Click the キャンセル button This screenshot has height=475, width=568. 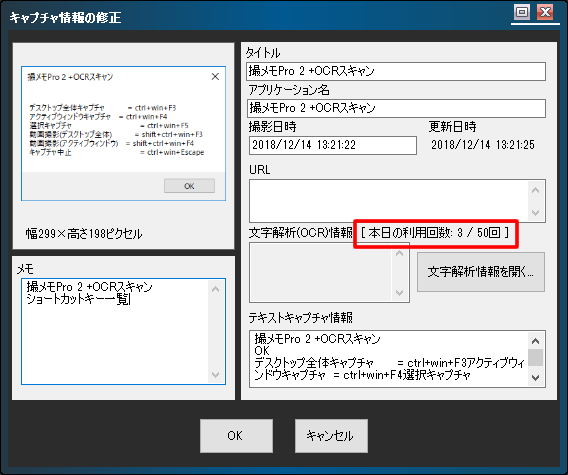click(x=331, y=436)
